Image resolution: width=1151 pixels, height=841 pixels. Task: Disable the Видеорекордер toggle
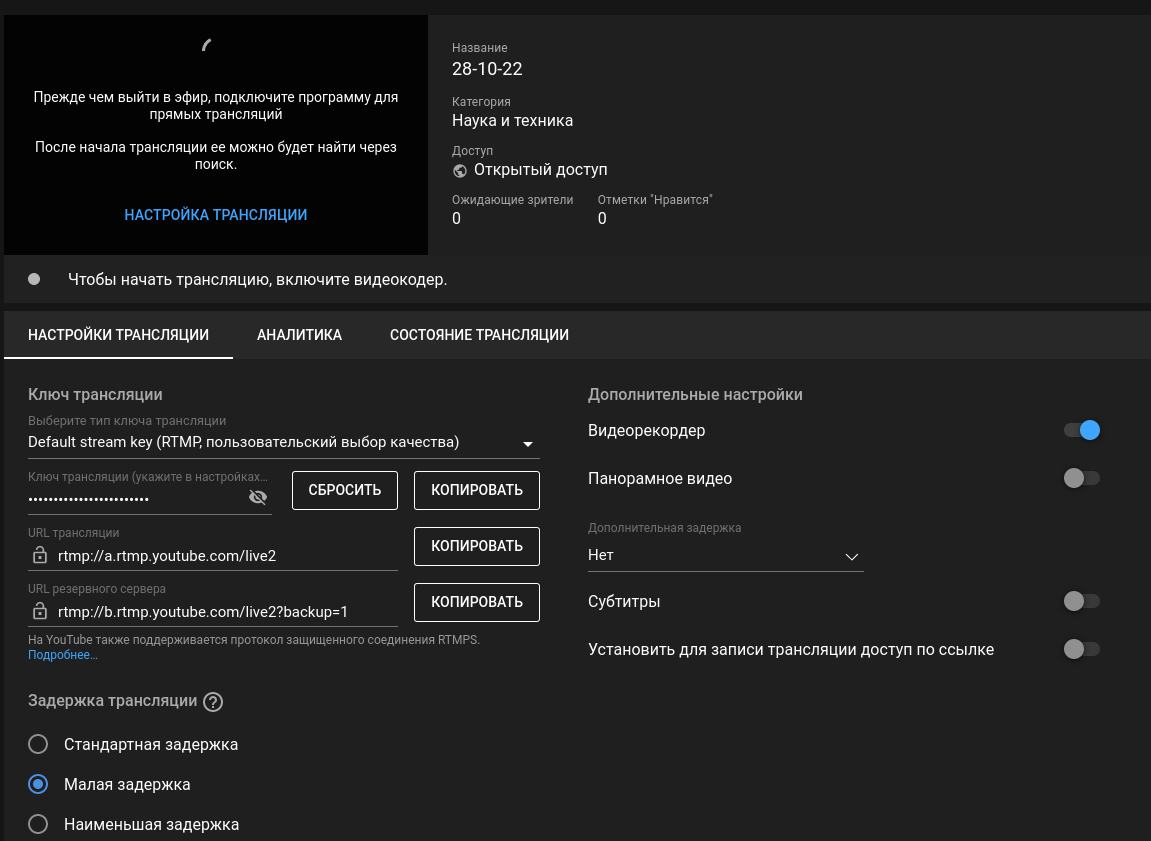click(x=1082, y=429)
